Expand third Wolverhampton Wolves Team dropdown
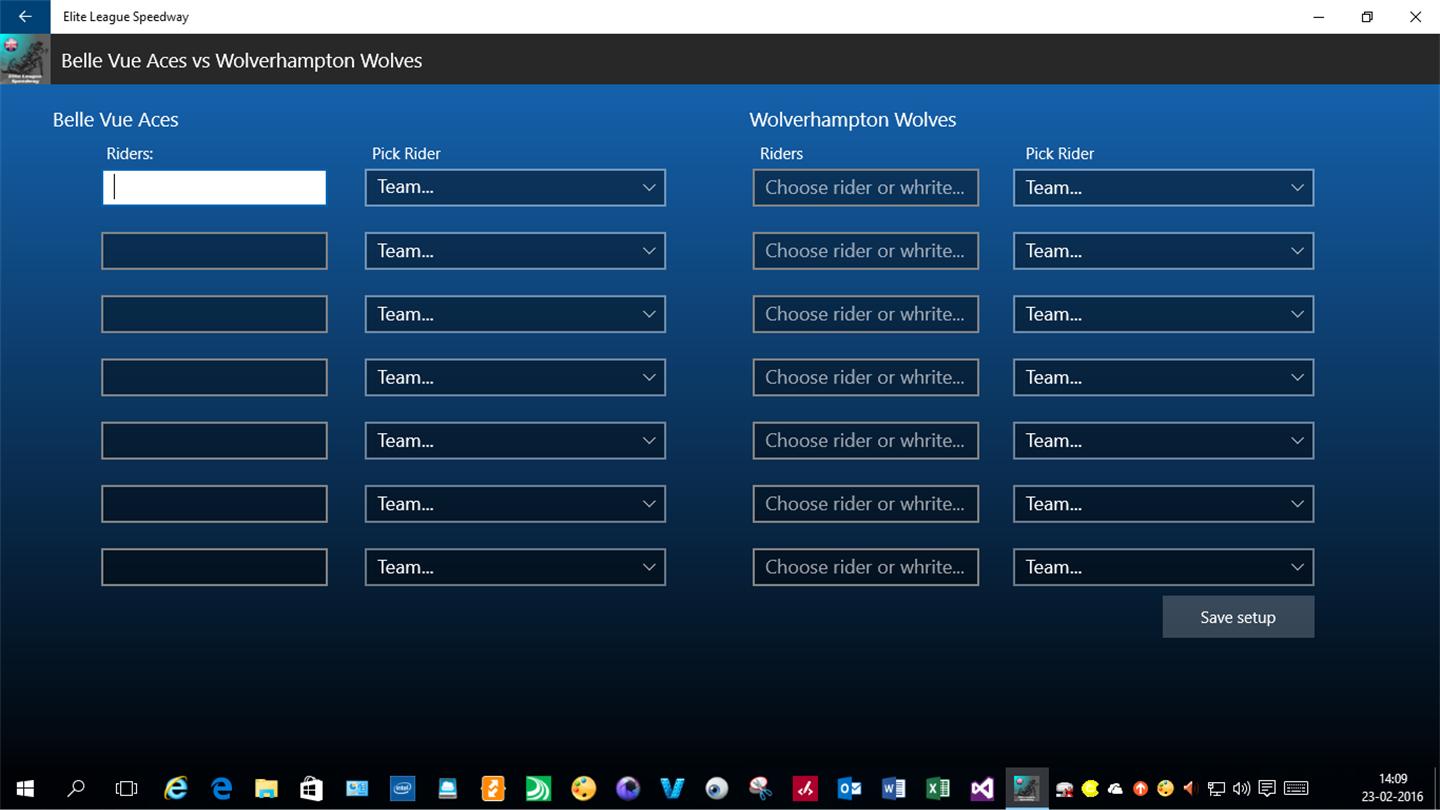The height and width of the screenshot is (810, 1440). [1163, 314]
